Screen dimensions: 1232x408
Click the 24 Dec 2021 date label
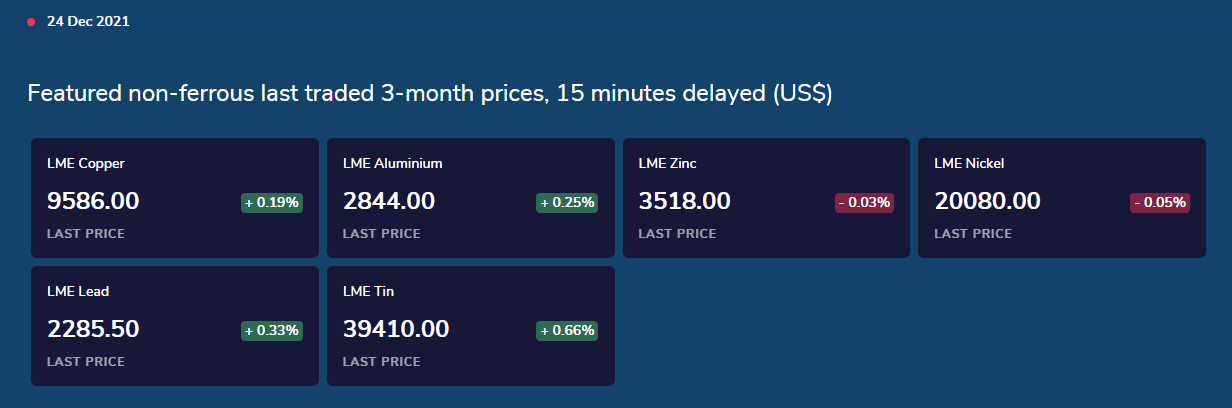tap(88, 22)
